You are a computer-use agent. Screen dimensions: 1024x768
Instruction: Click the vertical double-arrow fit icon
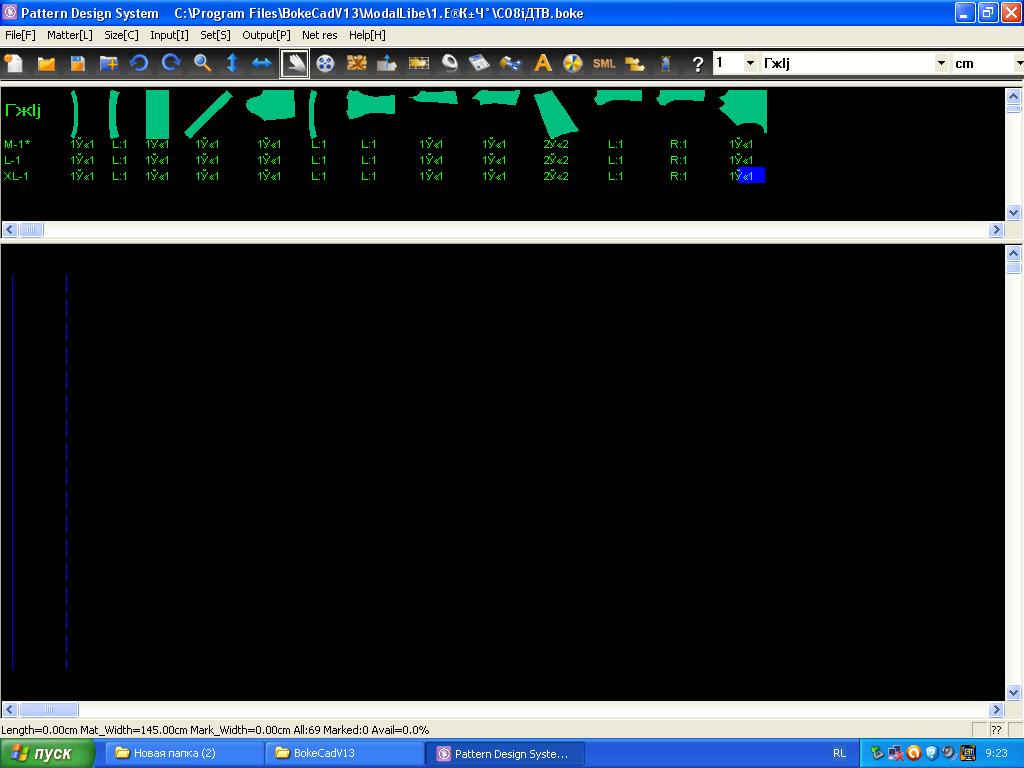[232, 63]
